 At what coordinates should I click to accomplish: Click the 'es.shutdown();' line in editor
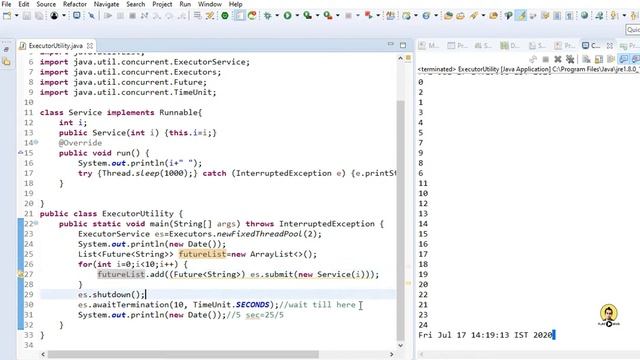click(x=111, y=294)
